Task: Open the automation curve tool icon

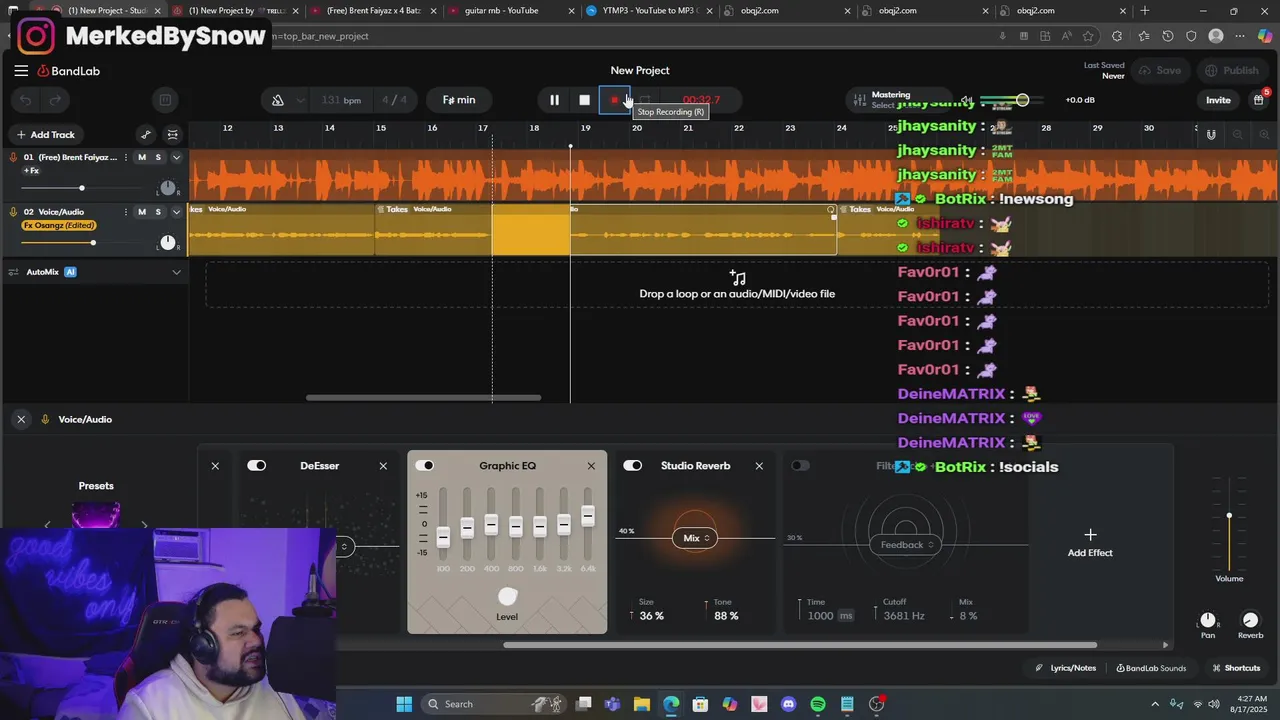Action: click(146, 135)
